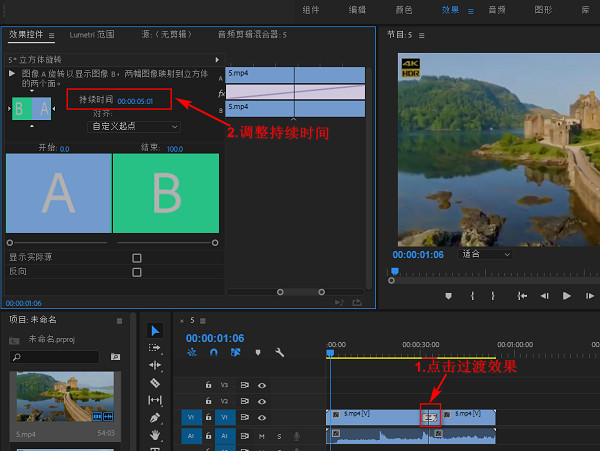Viewport: 600px width, 451px height.
Task: Click 结束 value 100.0
Action: click(x=174, y=149)
